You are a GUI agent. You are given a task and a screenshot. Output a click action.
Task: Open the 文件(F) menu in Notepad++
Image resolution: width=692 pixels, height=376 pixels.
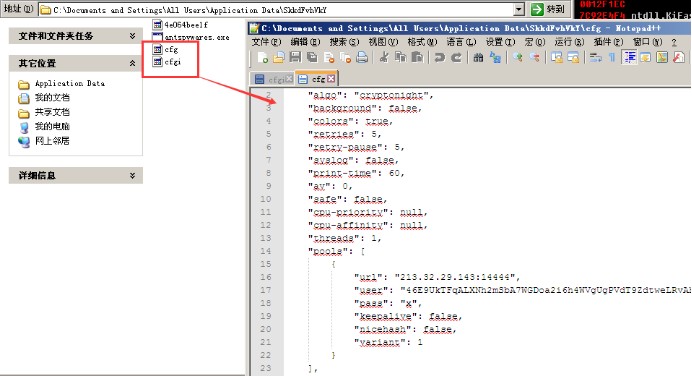coord(266,42)
